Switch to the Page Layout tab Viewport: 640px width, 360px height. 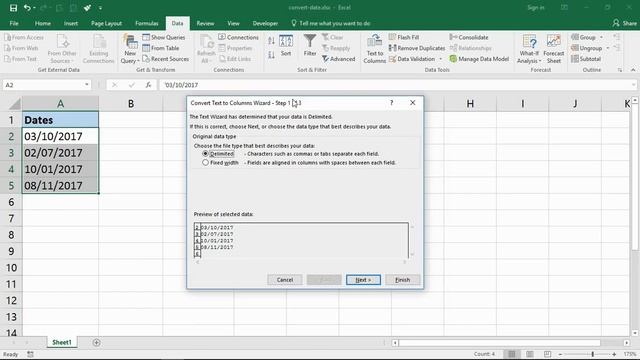tap(106, 23)
